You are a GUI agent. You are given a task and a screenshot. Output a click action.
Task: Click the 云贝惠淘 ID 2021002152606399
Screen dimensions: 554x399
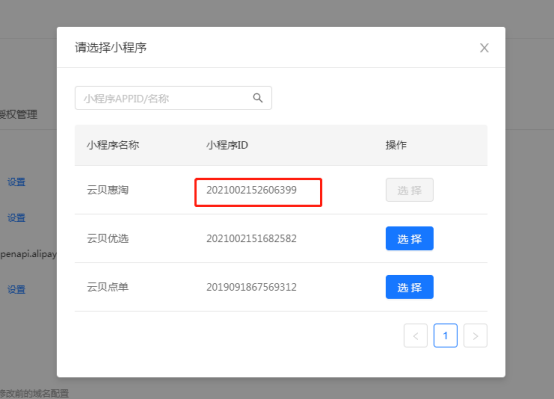[251, 190]
